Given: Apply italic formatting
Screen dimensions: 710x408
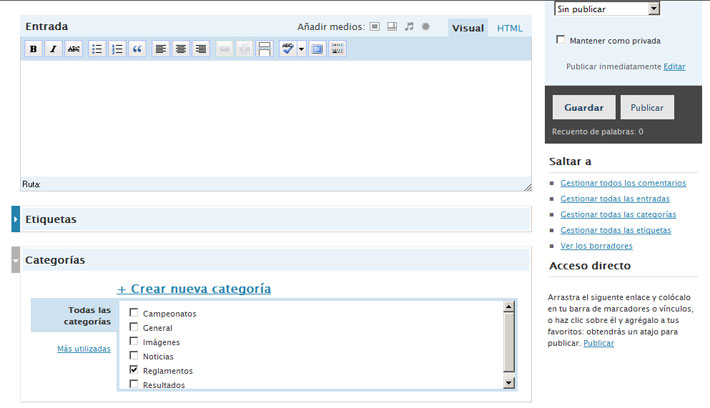Looking at the screenshot, I should tap(53, 49).
